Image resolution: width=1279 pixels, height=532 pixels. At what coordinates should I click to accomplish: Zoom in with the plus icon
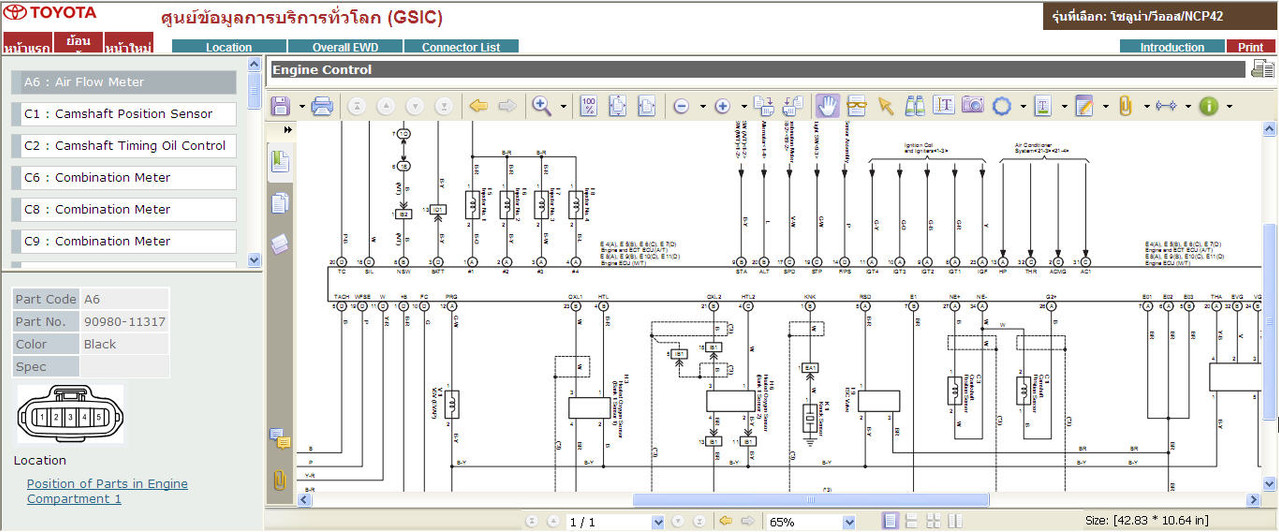coord(722,106)
